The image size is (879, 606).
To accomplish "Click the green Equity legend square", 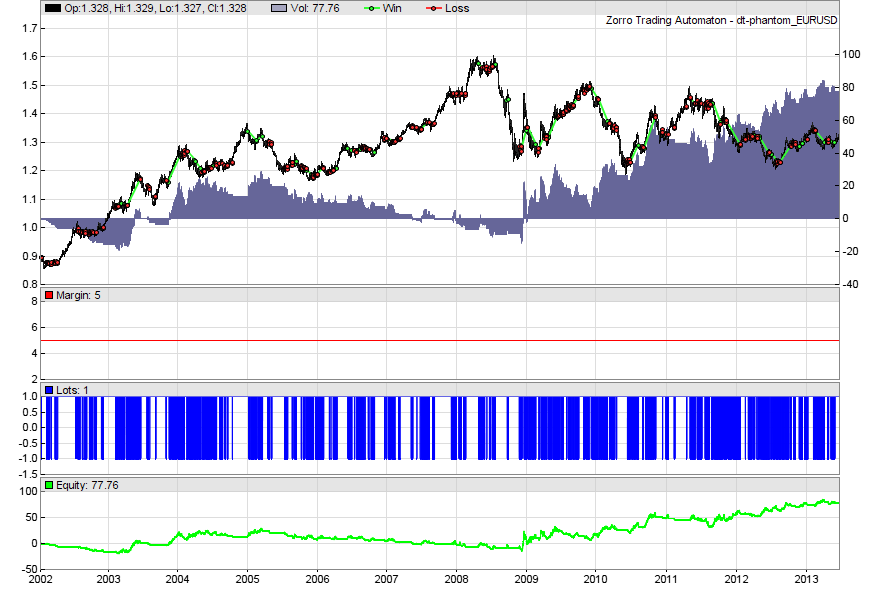I will [49, 484].
